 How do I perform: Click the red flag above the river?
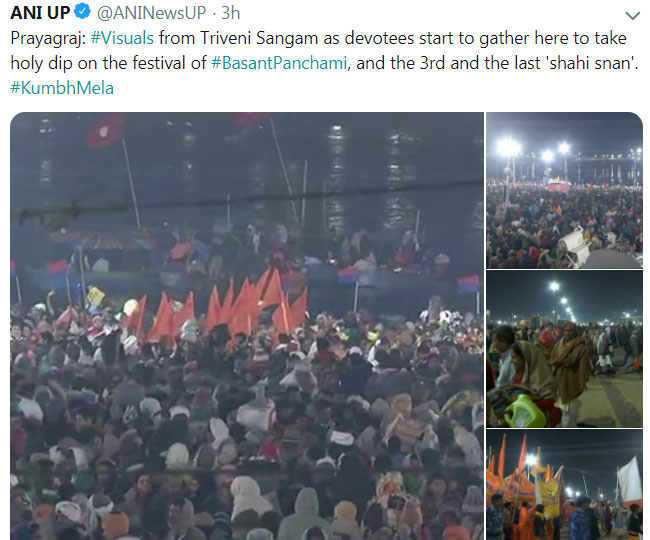tap(105, 131)
